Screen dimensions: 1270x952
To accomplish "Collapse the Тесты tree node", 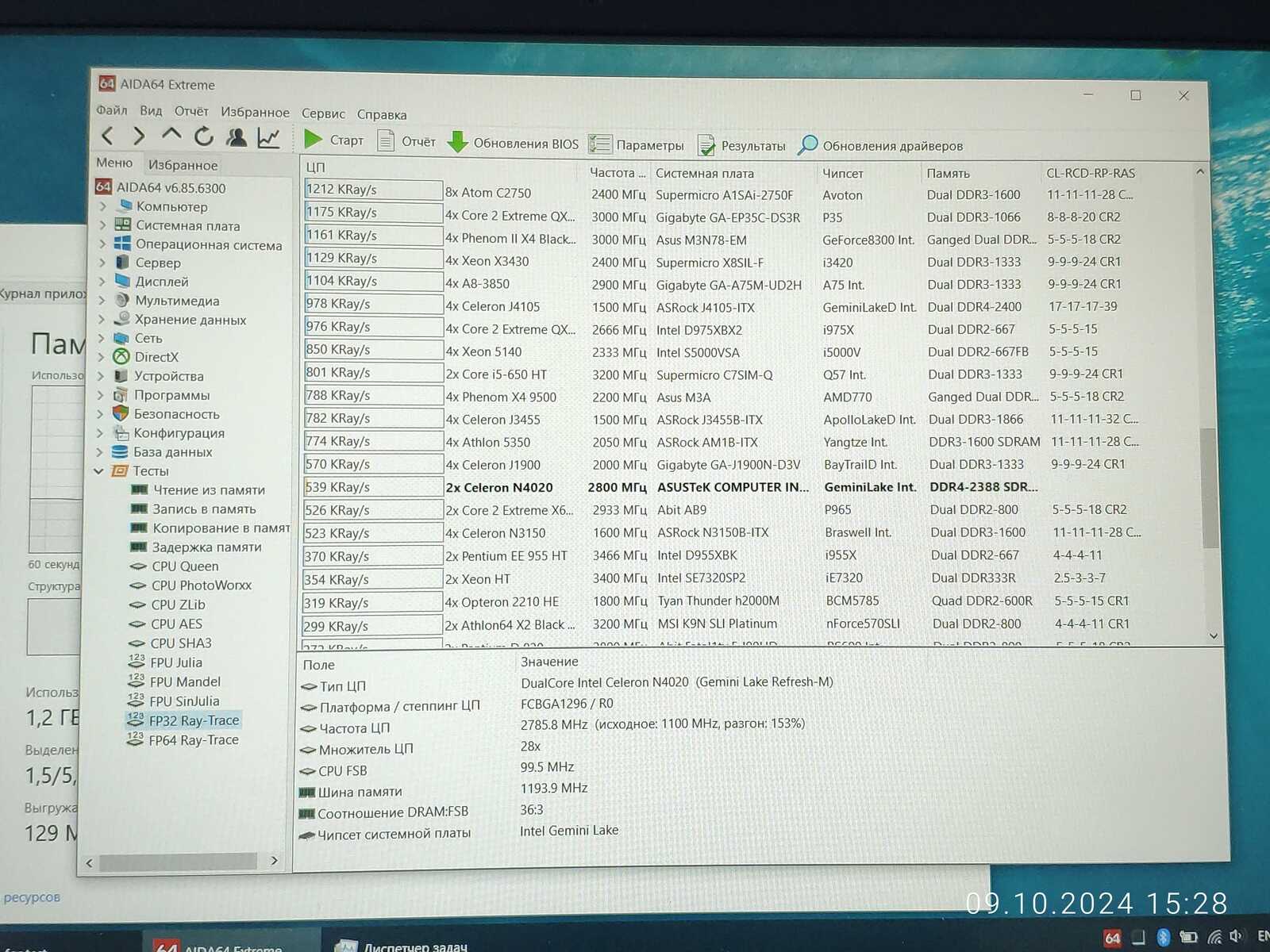I will click(x=99, y=471).
